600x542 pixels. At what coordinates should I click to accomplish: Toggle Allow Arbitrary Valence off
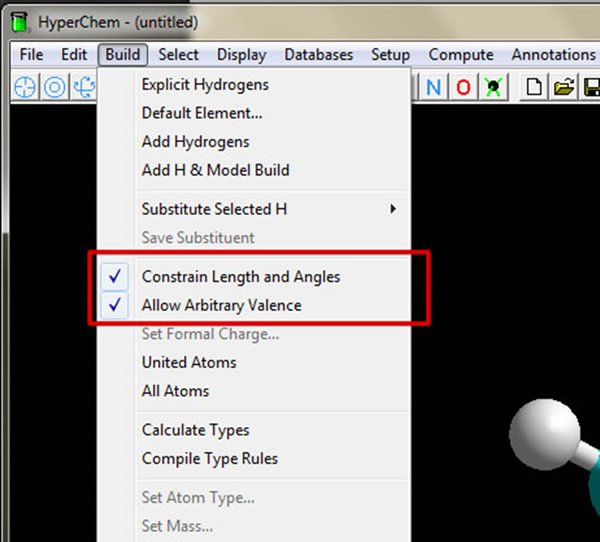[x=221, y=305]
